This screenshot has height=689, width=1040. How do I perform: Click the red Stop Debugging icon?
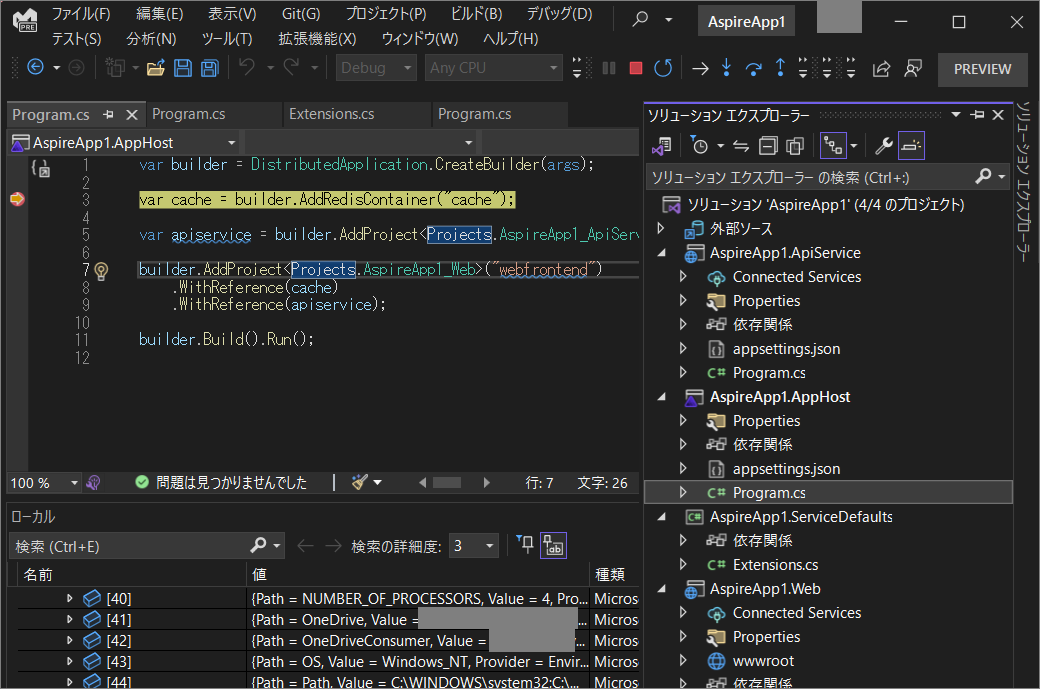[636, 68]
